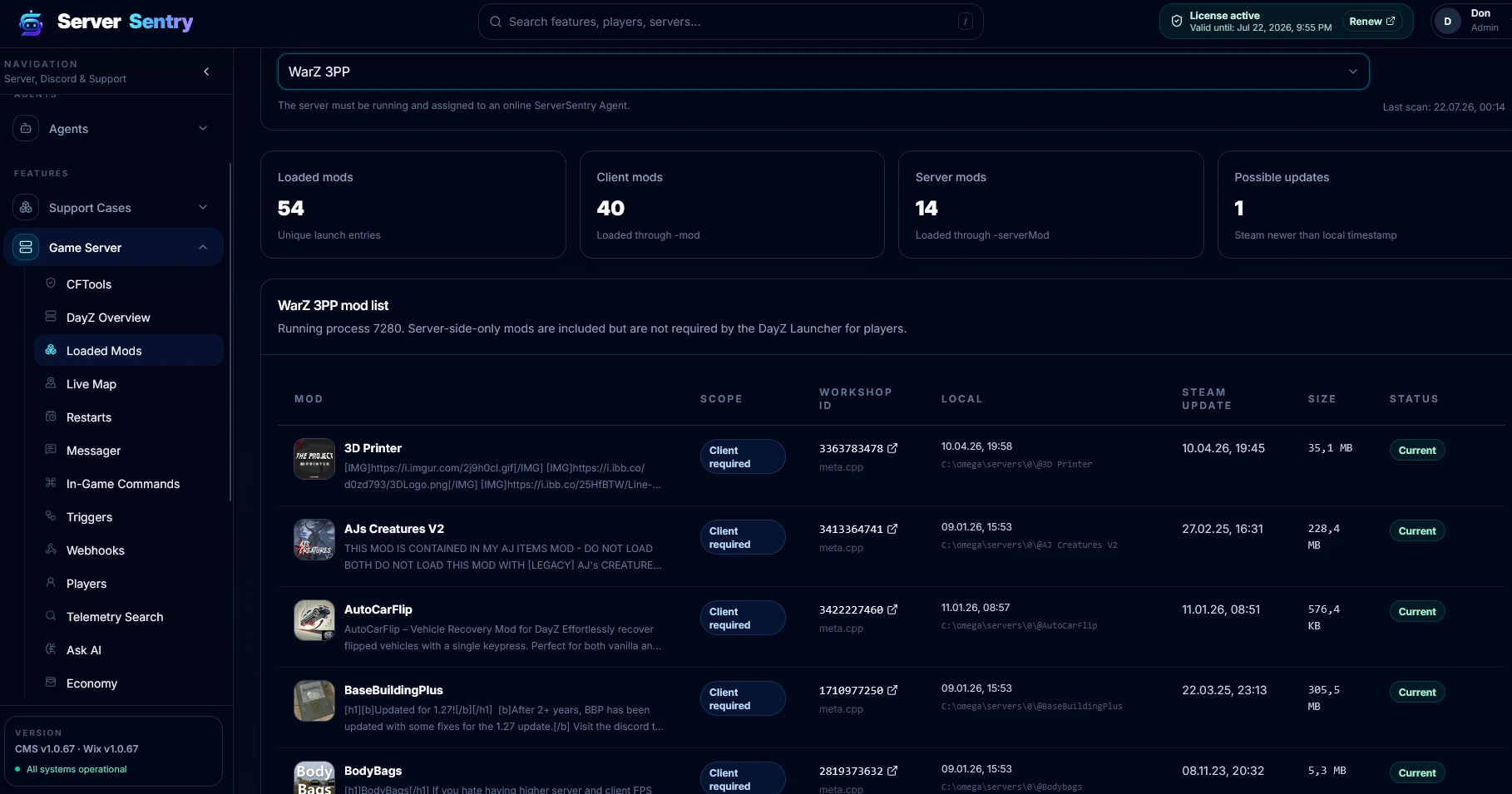This screenshot has width=1512, height=794.
Task: Click the BaseBuildingPlus mod thumbnail
Action: (x=314, y=701)
